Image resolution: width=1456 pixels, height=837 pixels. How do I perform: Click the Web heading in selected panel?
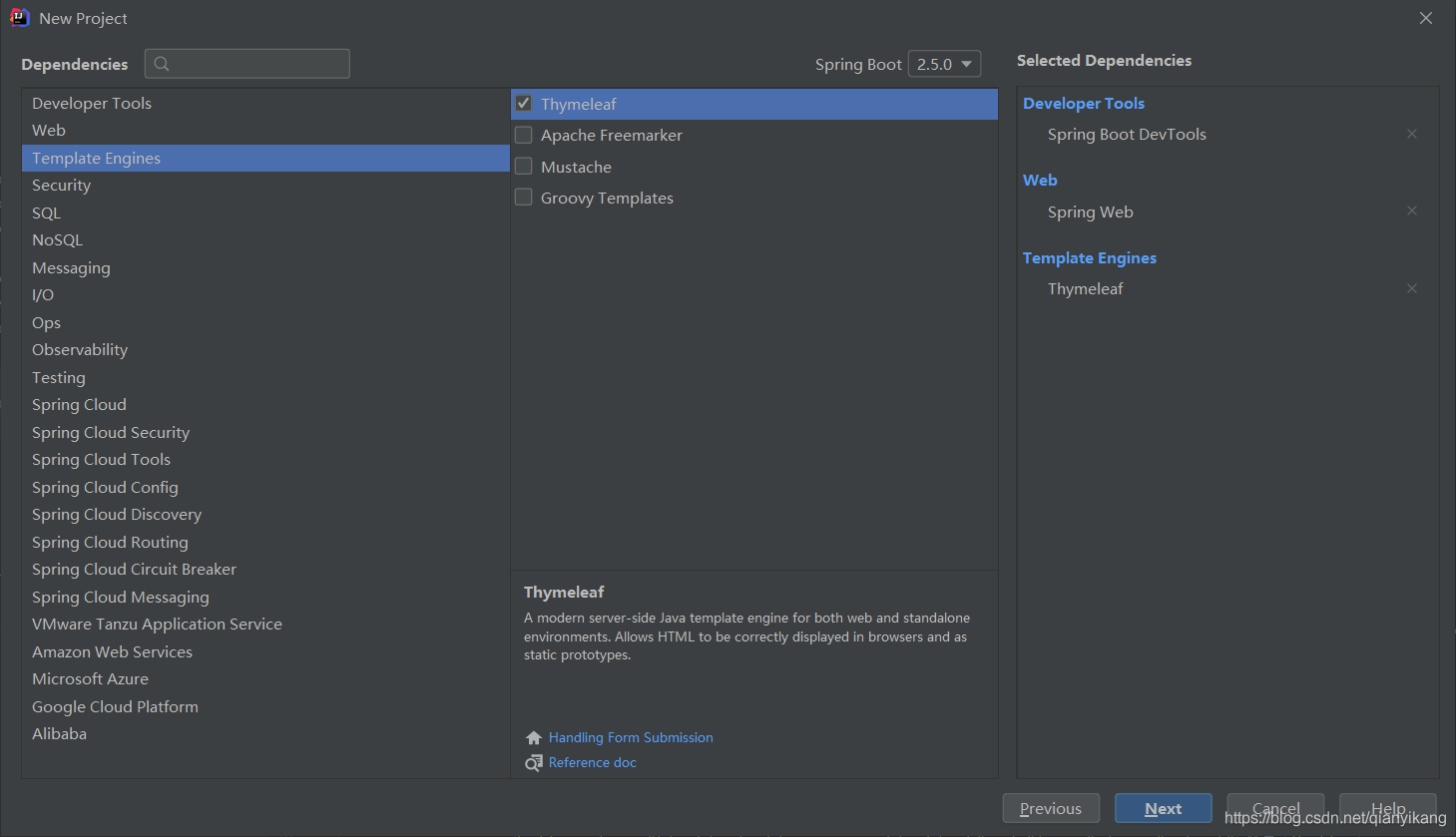point(1040,180)
